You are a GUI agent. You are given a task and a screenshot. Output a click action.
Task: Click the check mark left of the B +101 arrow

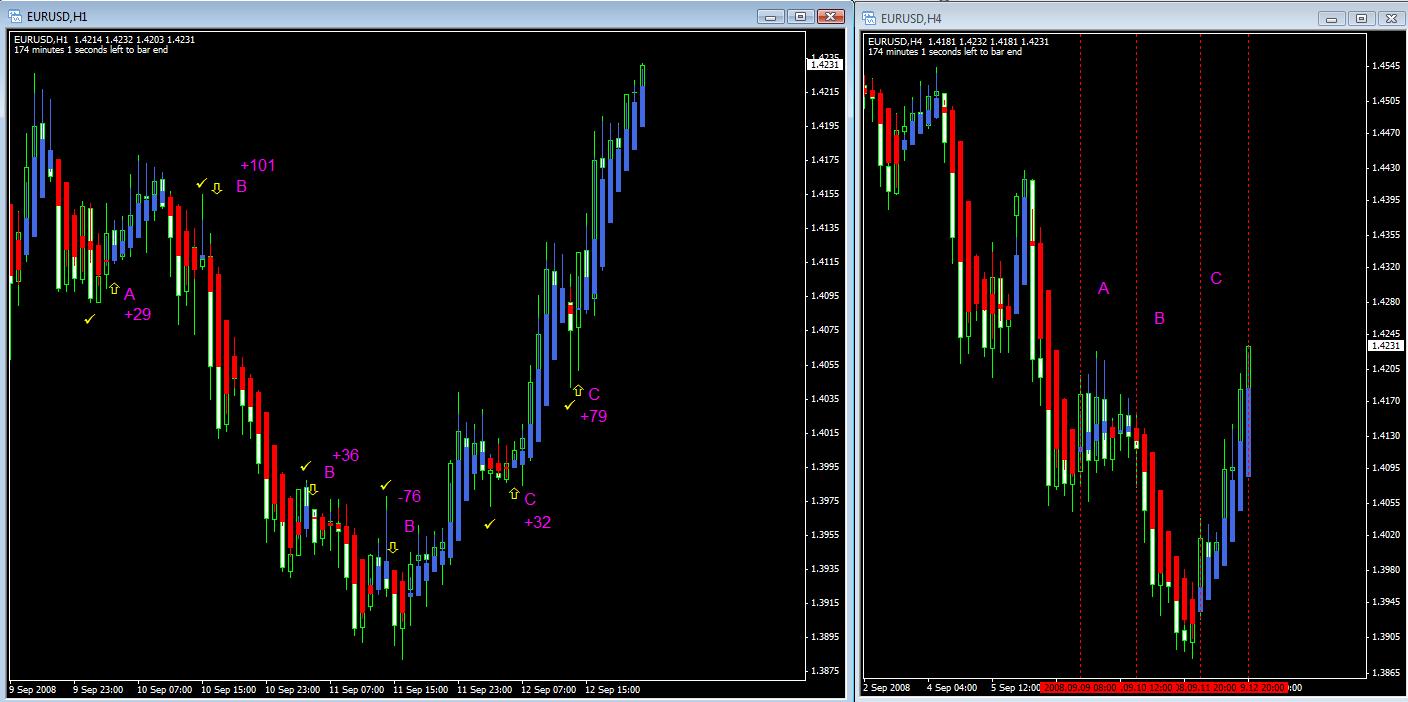(x=201, y=183)
